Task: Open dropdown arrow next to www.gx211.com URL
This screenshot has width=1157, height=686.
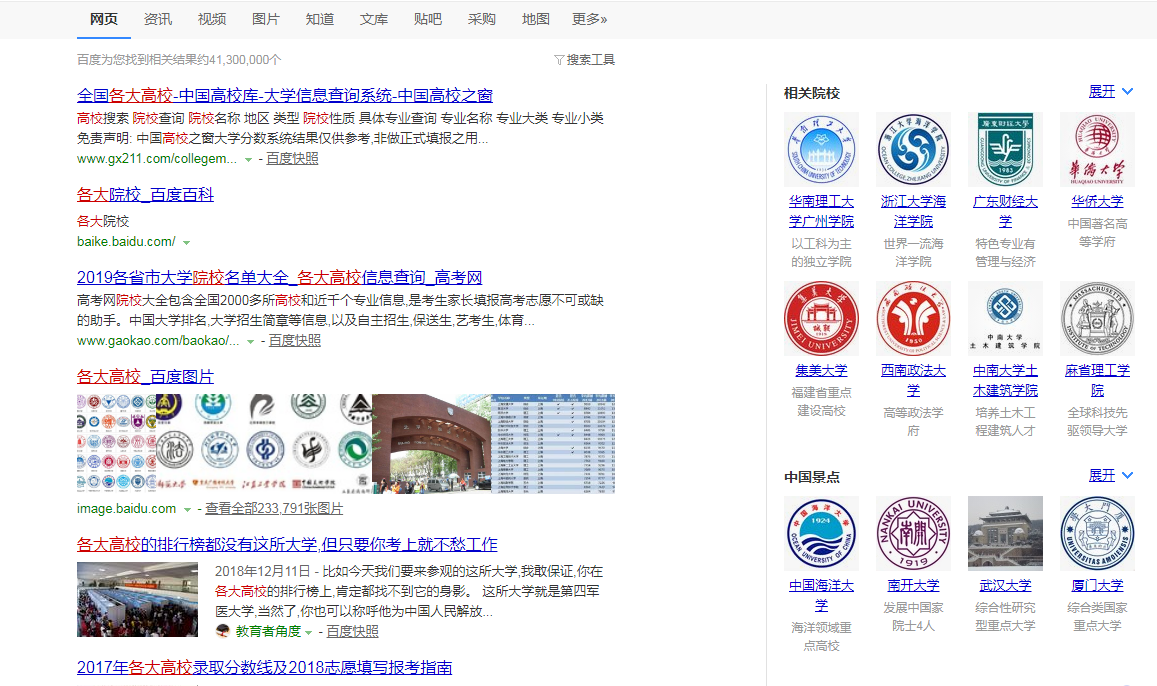Action: [x=249, y=159]
